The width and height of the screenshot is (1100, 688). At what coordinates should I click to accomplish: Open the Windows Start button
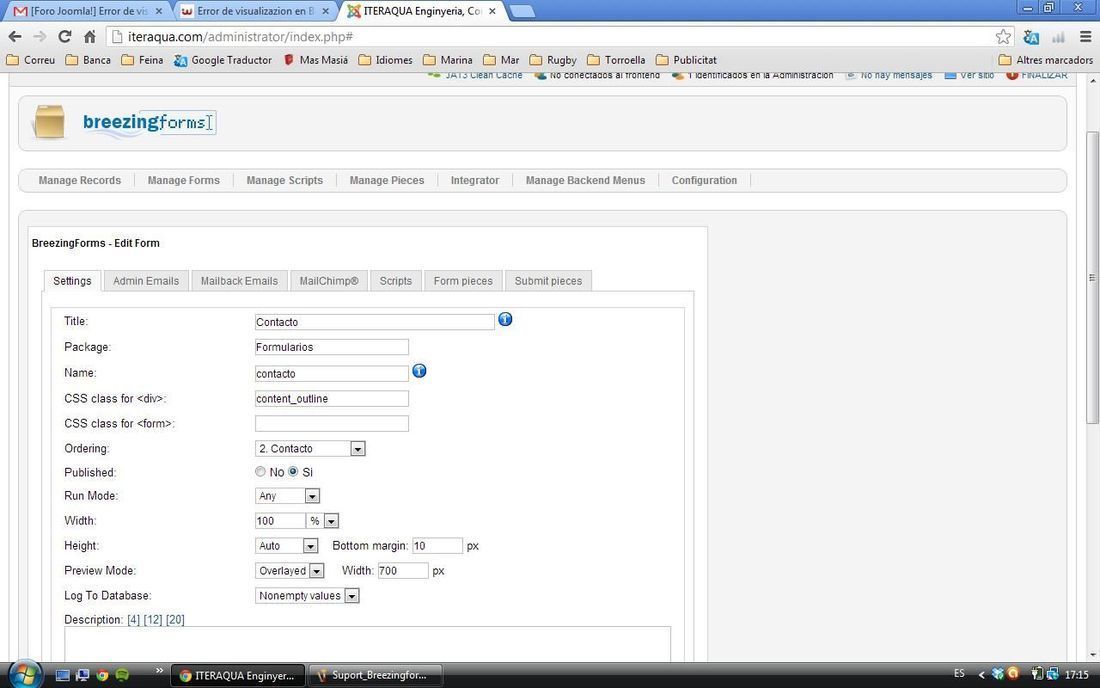[x=25, y=674]
